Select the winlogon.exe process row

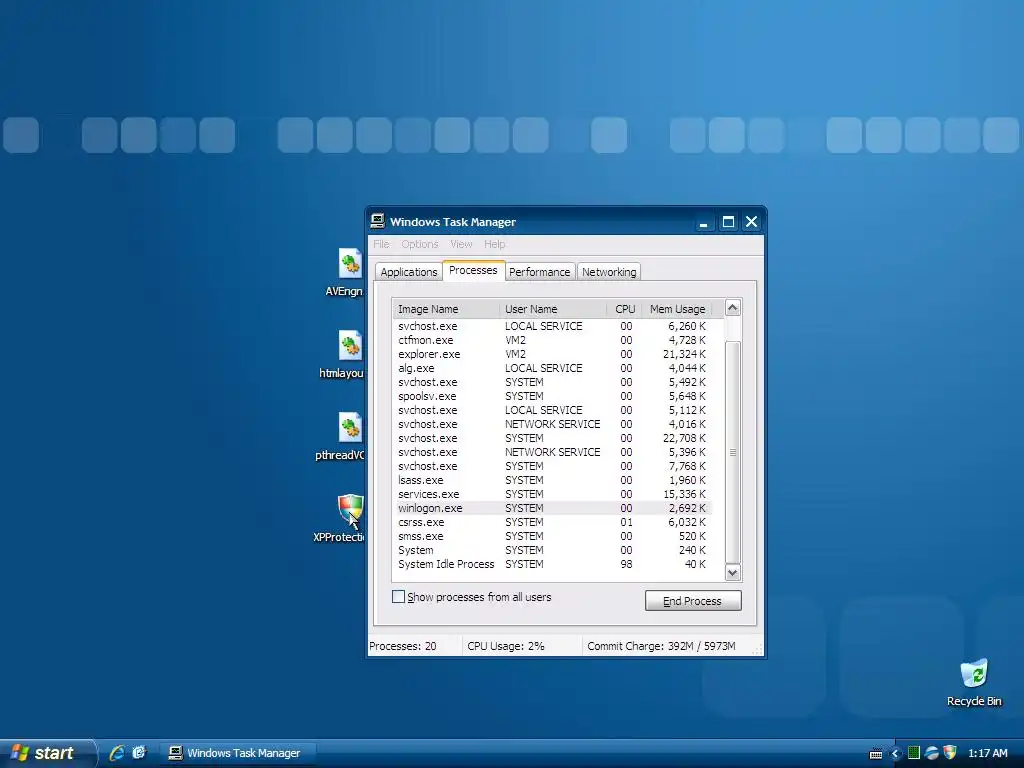pyautogui.click(x=552, y=508)
